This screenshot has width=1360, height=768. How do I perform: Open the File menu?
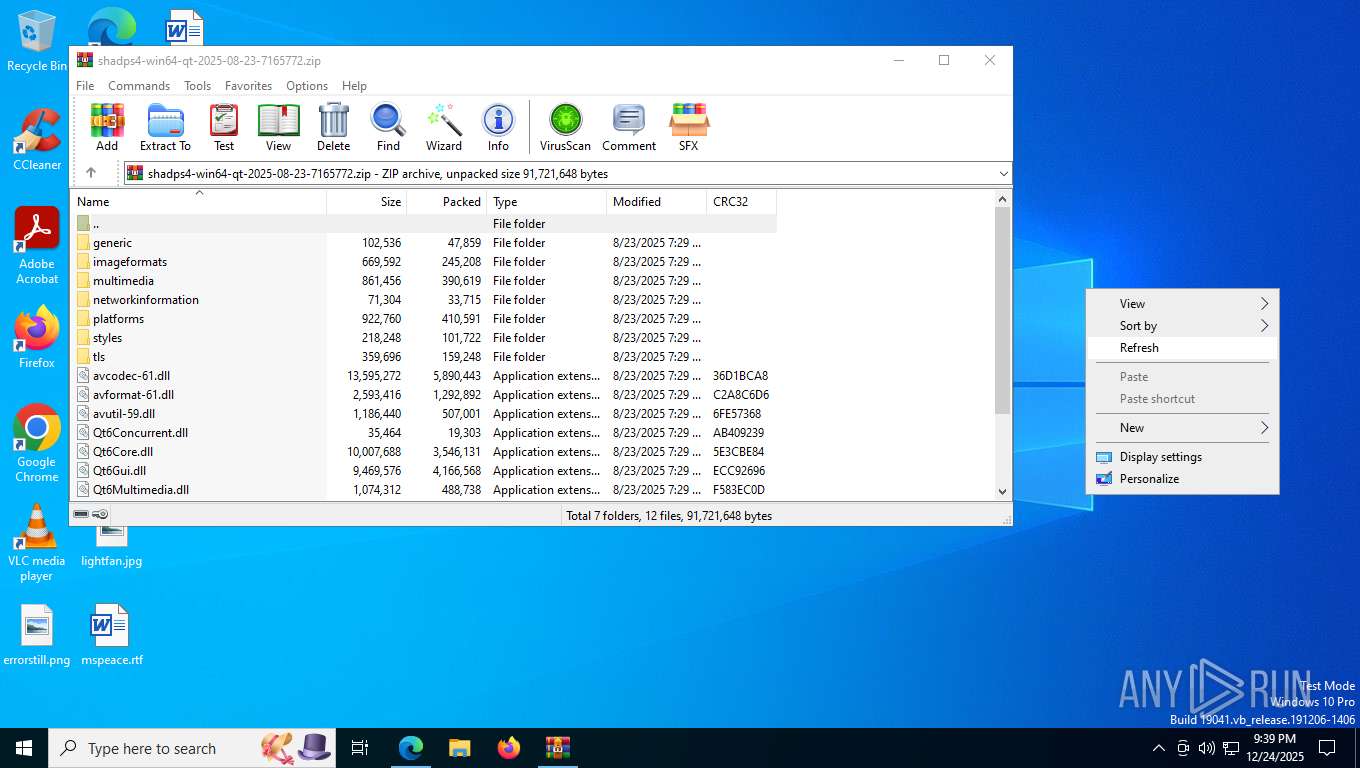pyautogui.click(x=85, y=86)
